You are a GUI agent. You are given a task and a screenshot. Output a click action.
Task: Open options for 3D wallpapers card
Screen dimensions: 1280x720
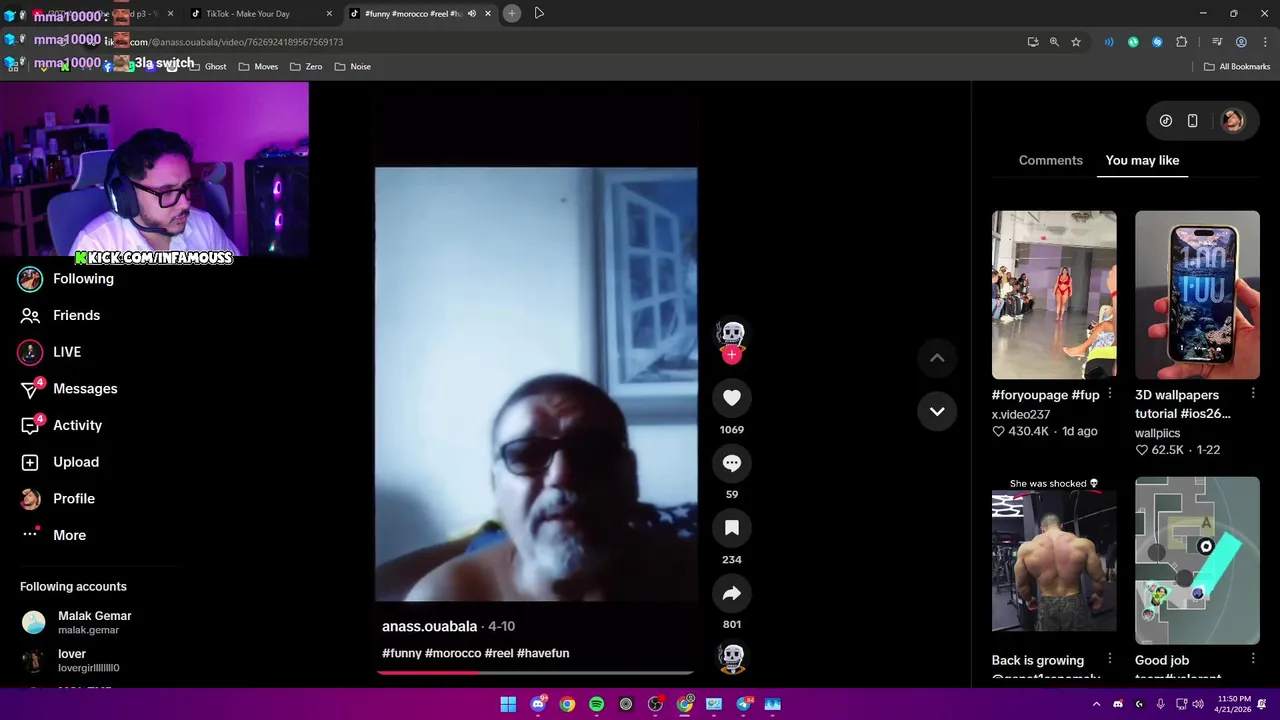click(1253, 394)
